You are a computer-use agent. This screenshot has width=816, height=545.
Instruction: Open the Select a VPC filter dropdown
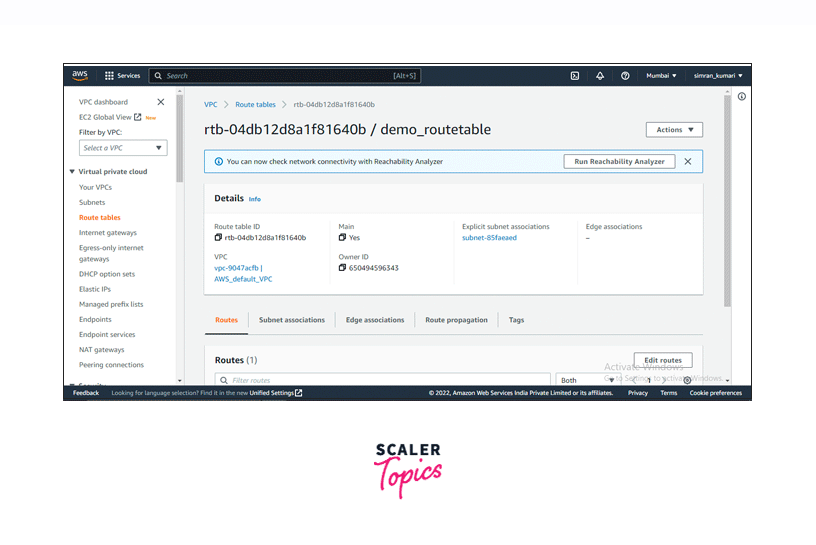coord(123,148)
